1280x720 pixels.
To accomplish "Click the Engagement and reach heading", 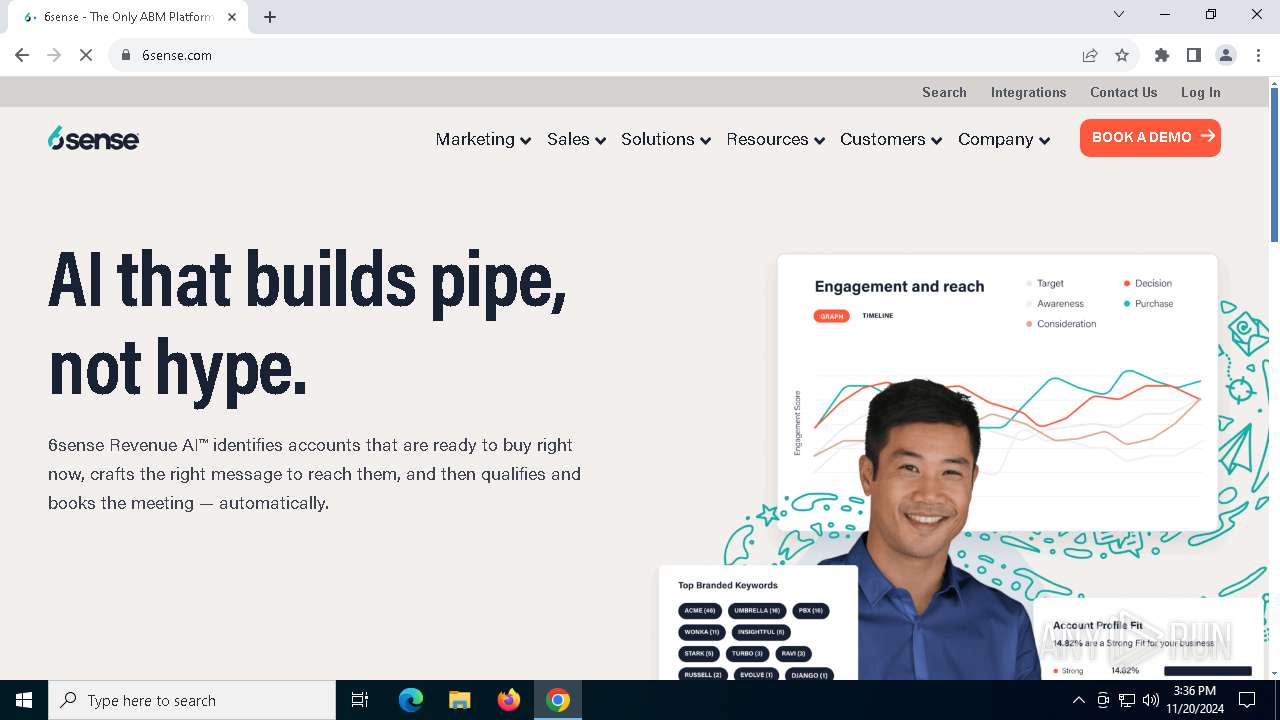I will (899, 287).
